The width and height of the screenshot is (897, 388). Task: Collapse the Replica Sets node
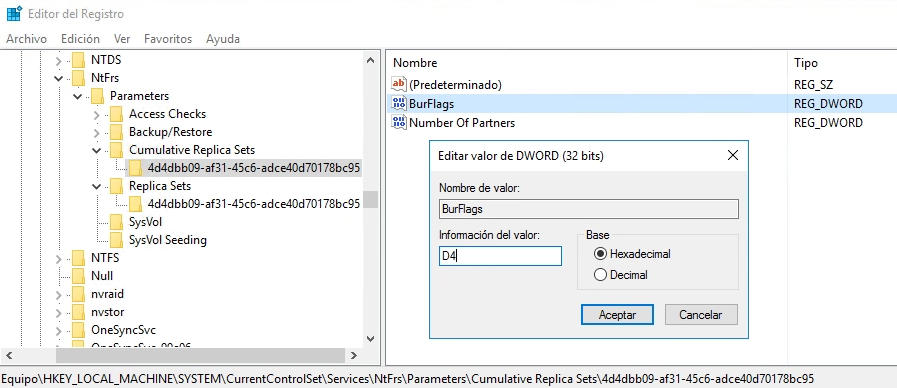(97, 186)
